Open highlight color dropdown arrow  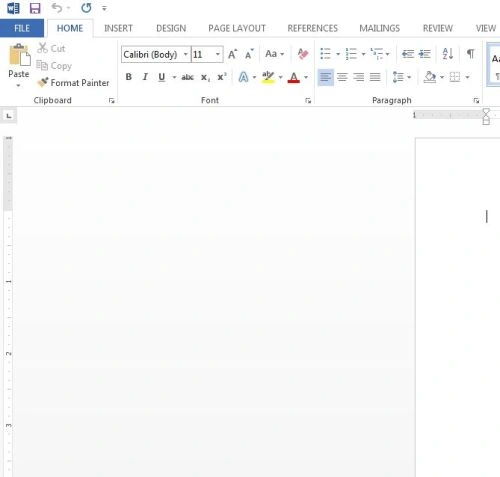click(280, 77)
